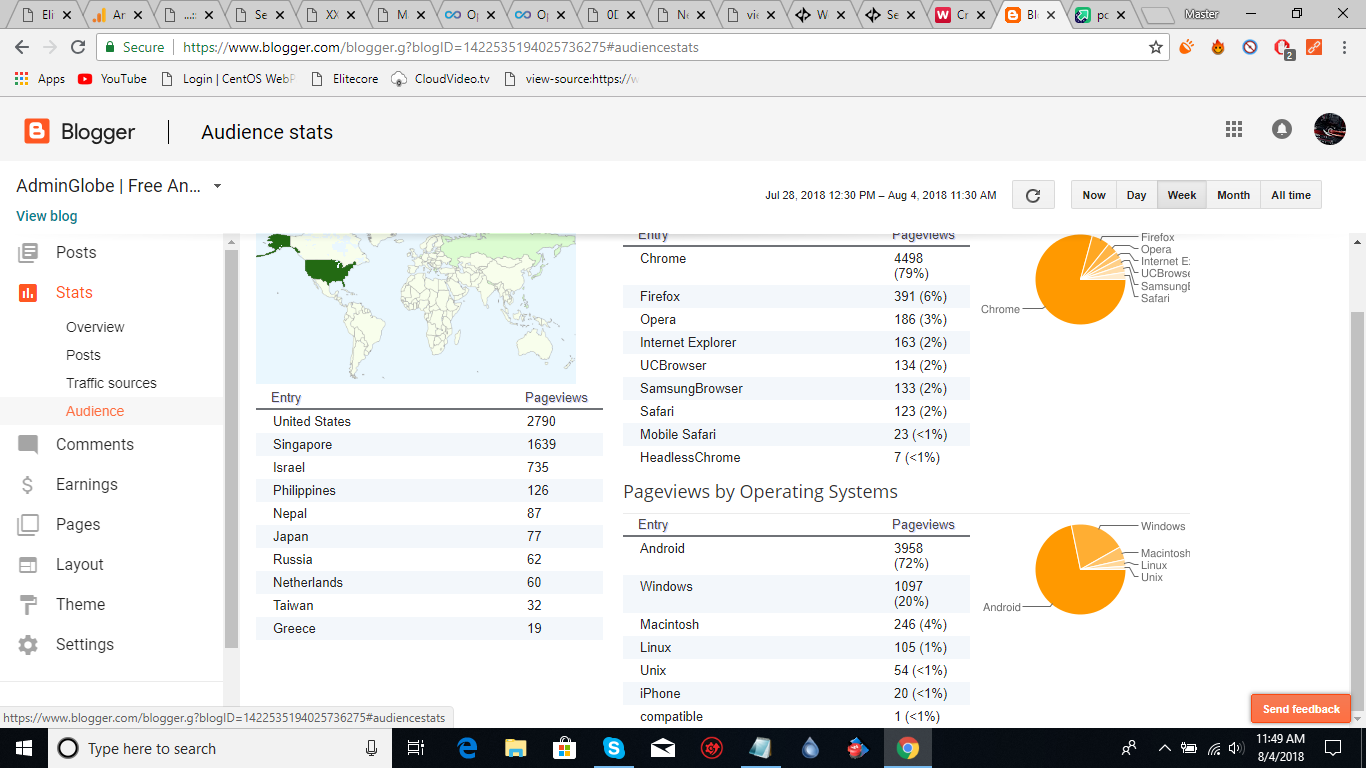Viewport: 1366px width, 768px height.
Task: Click the United States country row
Action: (x=429, y=421)
